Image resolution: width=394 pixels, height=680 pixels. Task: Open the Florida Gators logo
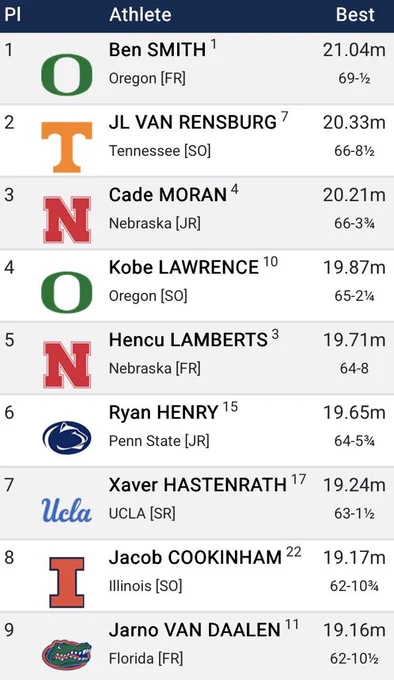[x=67, y=655]
